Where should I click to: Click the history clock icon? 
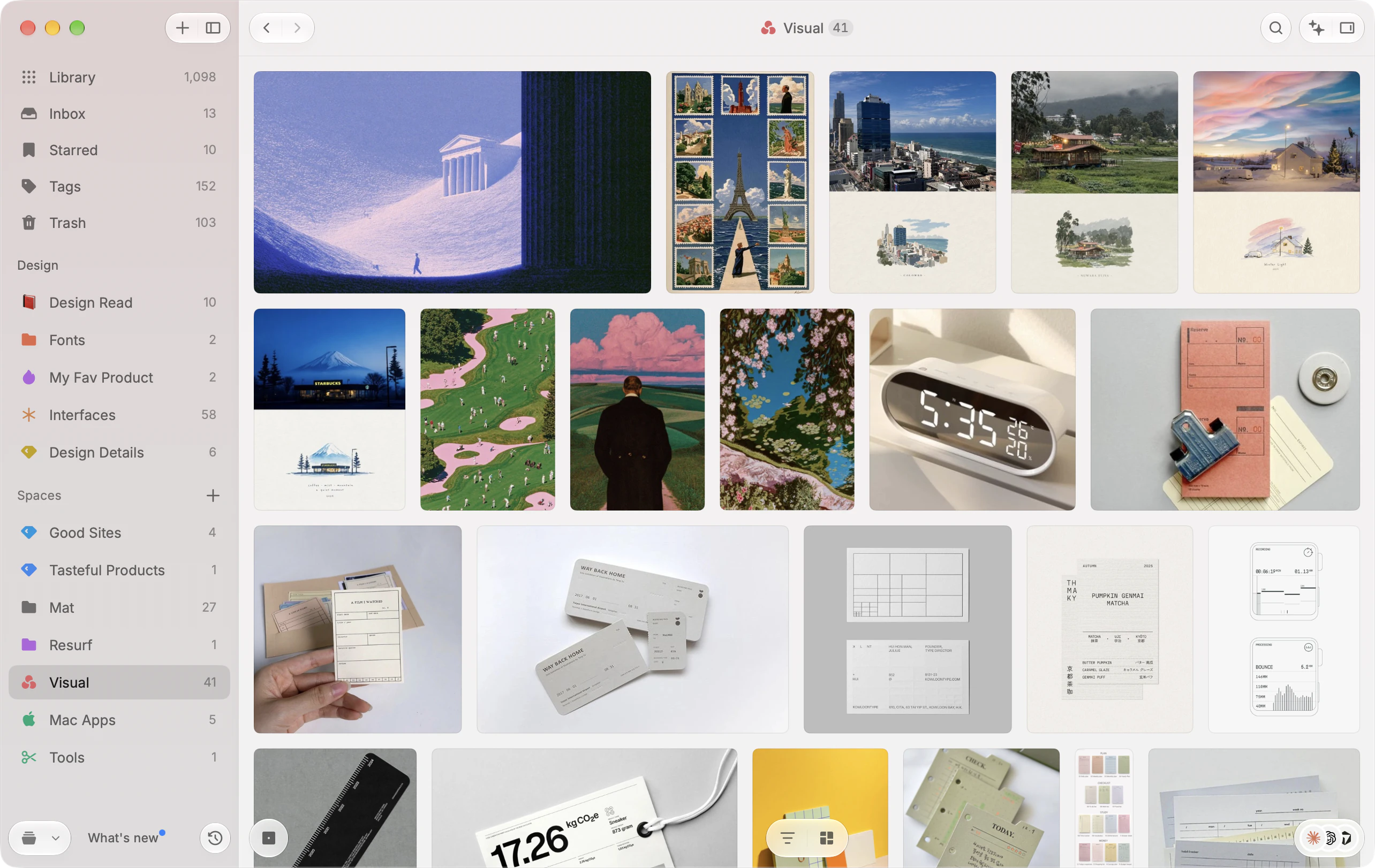pos(215,837)
